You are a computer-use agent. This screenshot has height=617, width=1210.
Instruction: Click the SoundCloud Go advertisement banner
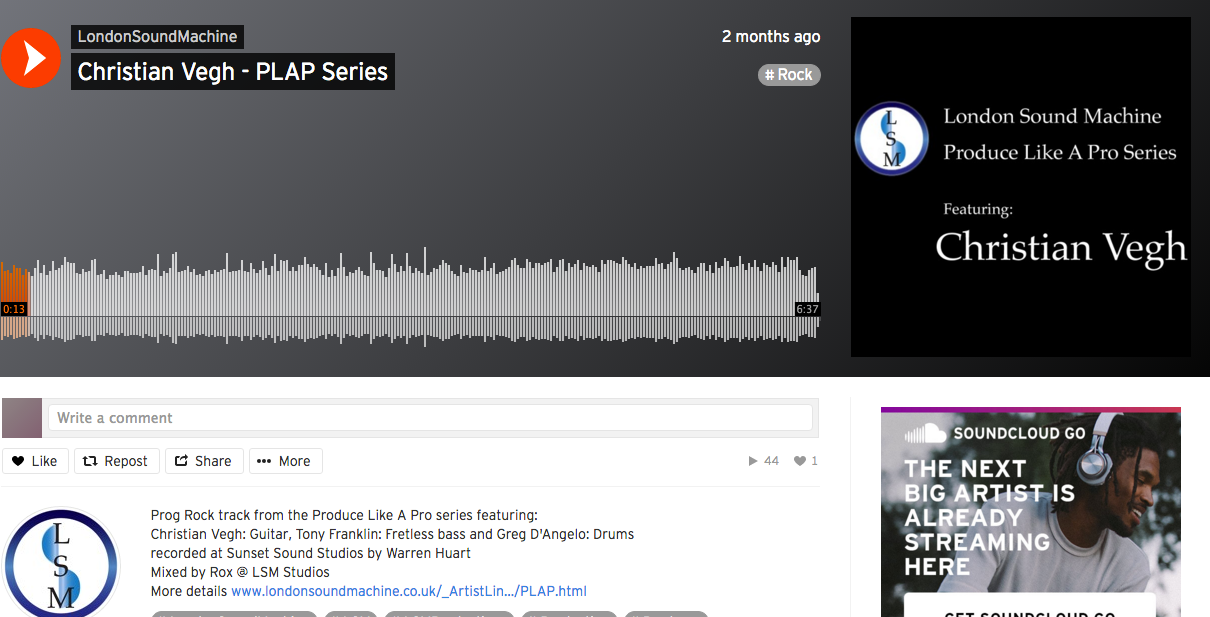[x=1031, y=512]
